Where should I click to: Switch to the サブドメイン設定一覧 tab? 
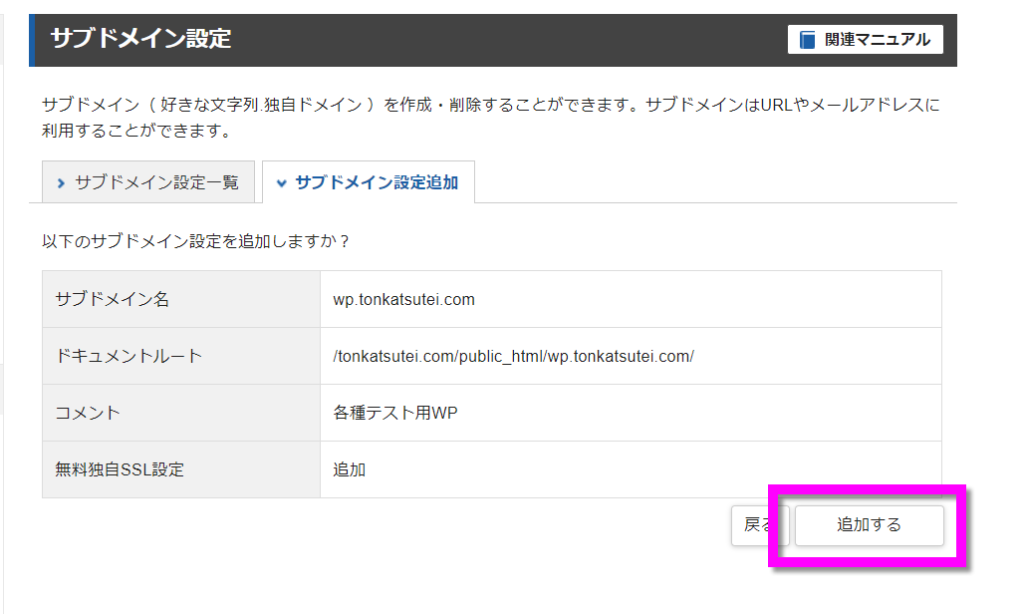coord(148,182)
